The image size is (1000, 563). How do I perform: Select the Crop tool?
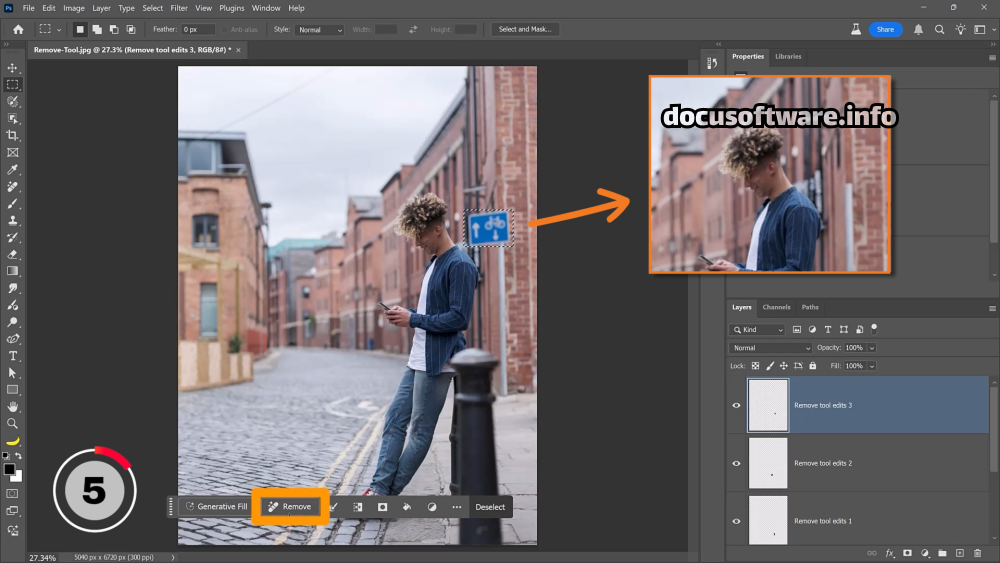(x=13, y=135)
